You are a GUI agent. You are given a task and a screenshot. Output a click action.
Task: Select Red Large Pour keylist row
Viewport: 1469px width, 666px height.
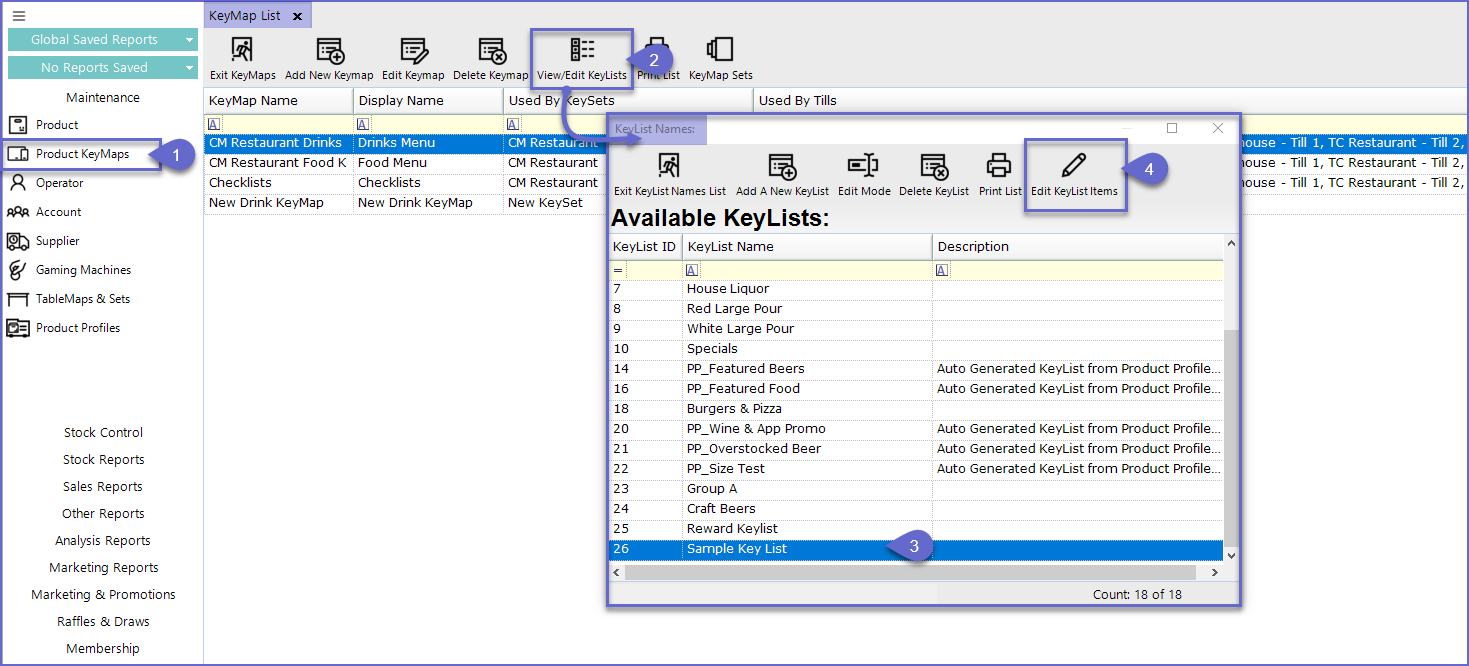point(916,309)
